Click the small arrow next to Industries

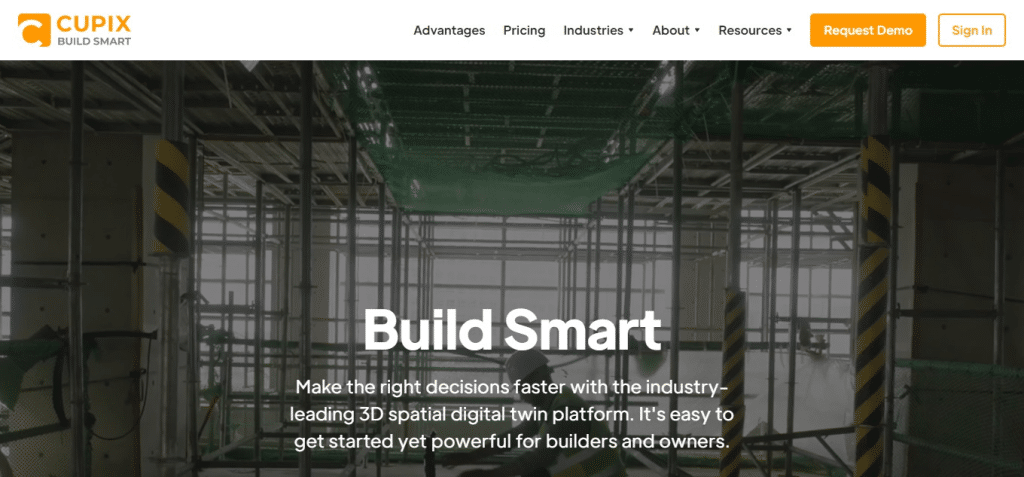[631, 31]
